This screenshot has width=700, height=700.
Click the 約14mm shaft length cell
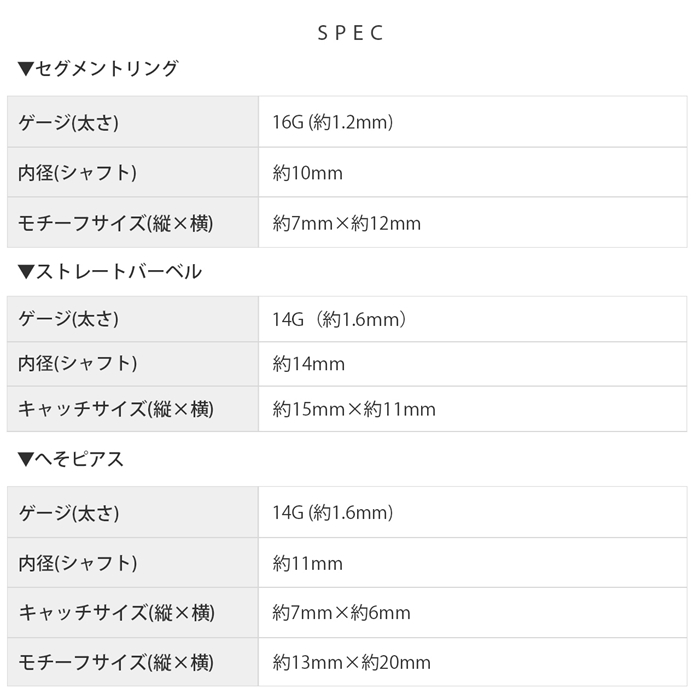(x=308, y=364)
